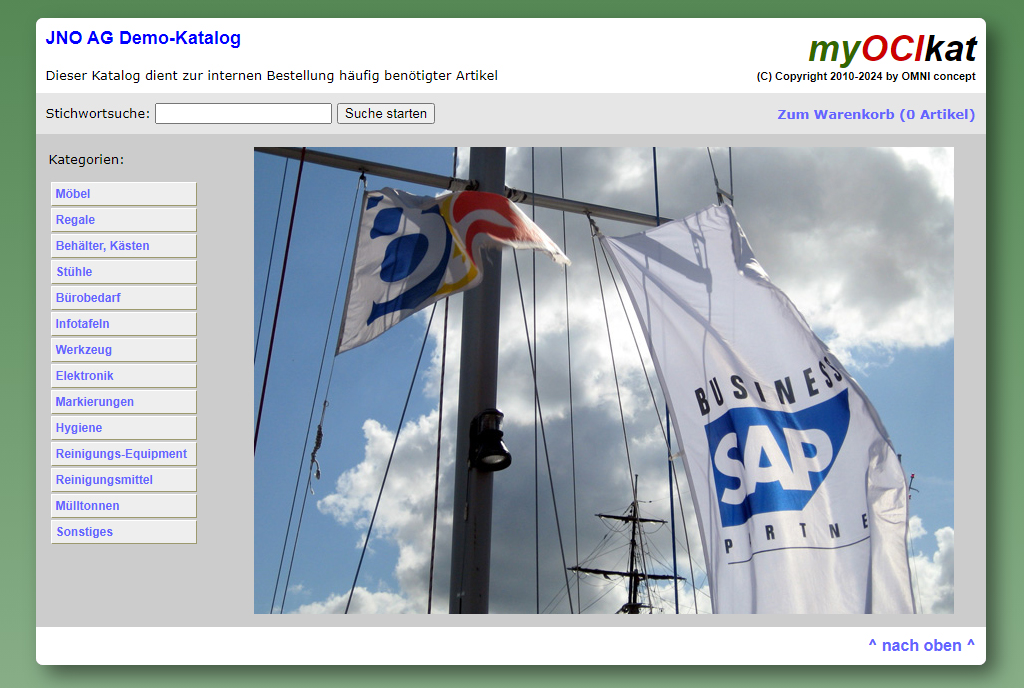Open the Markierungen category
The height and width of the screenshot is (688, 1024).
point(123,402)
